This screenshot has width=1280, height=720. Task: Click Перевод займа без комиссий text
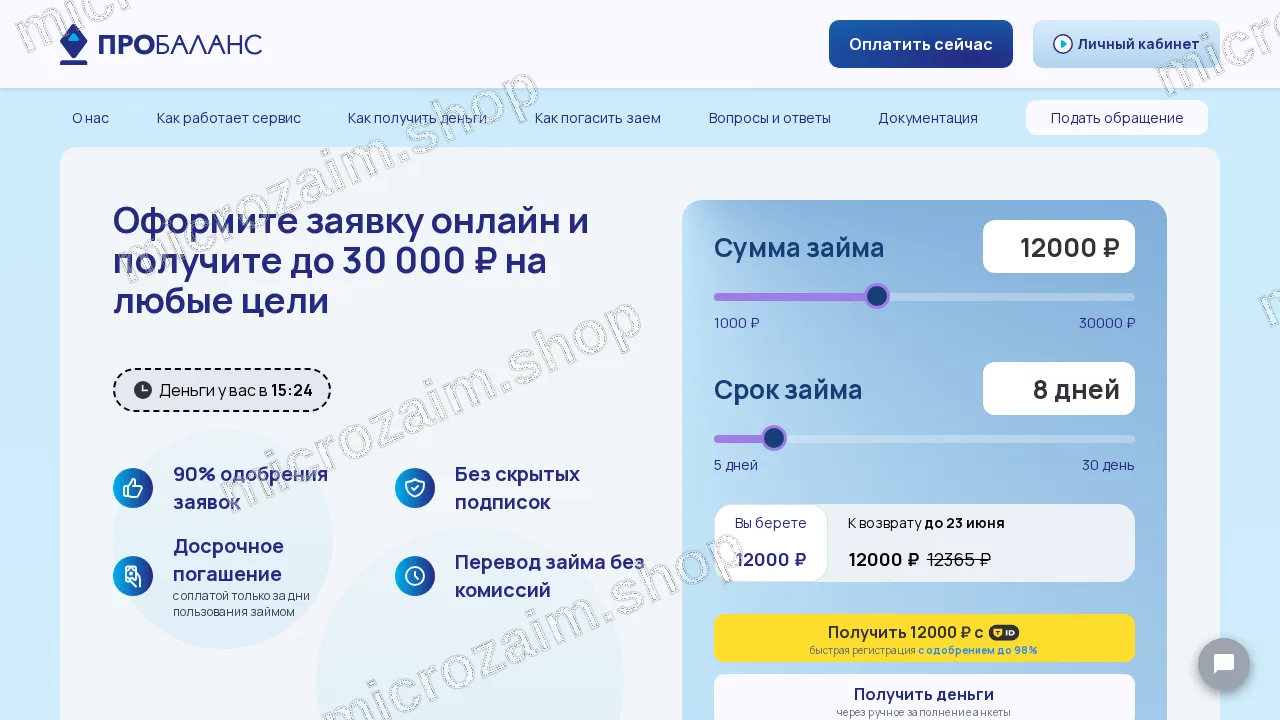tap(550, 576)
